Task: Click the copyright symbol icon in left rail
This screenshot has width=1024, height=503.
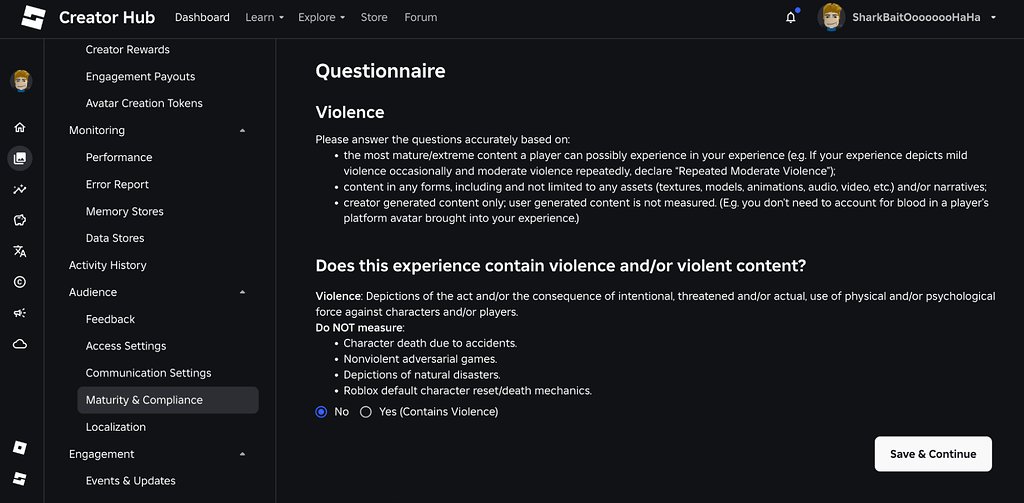Action: click(20, 282)
